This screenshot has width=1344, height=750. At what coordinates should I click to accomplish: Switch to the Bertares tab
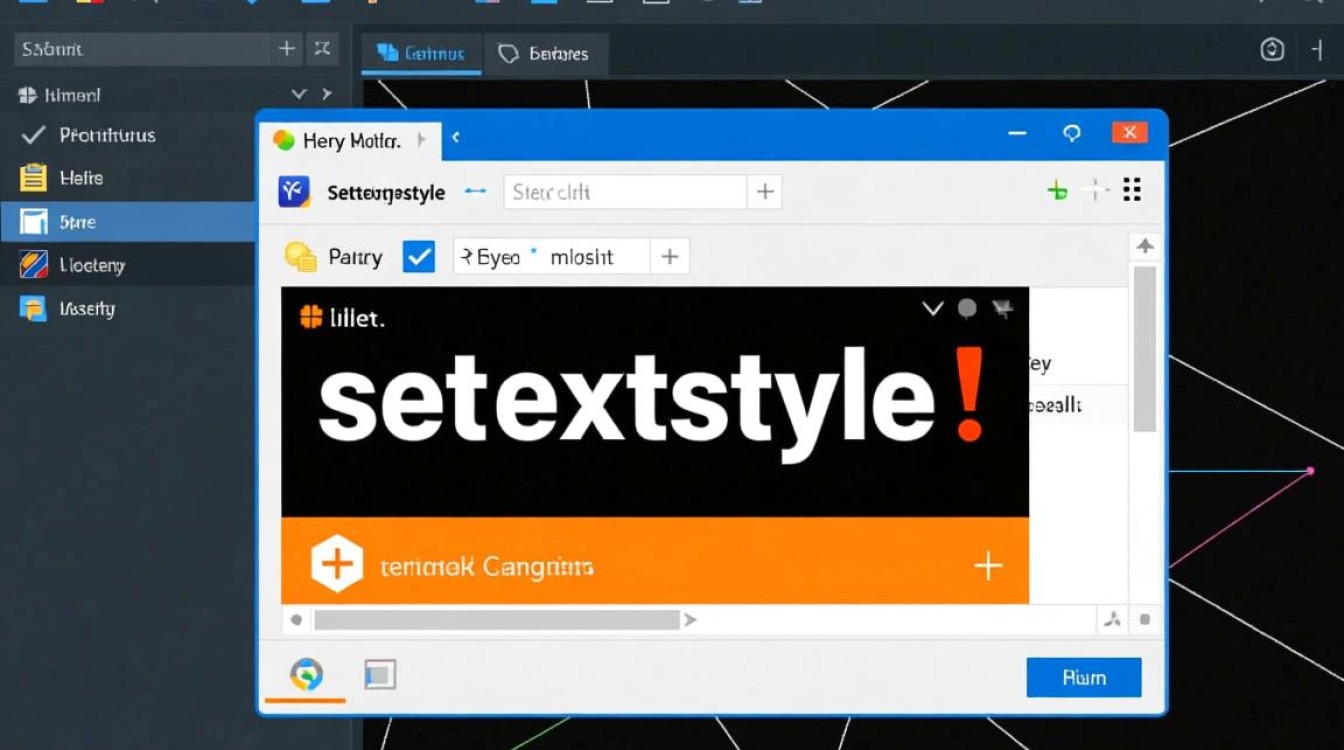[x=545, y=54]
